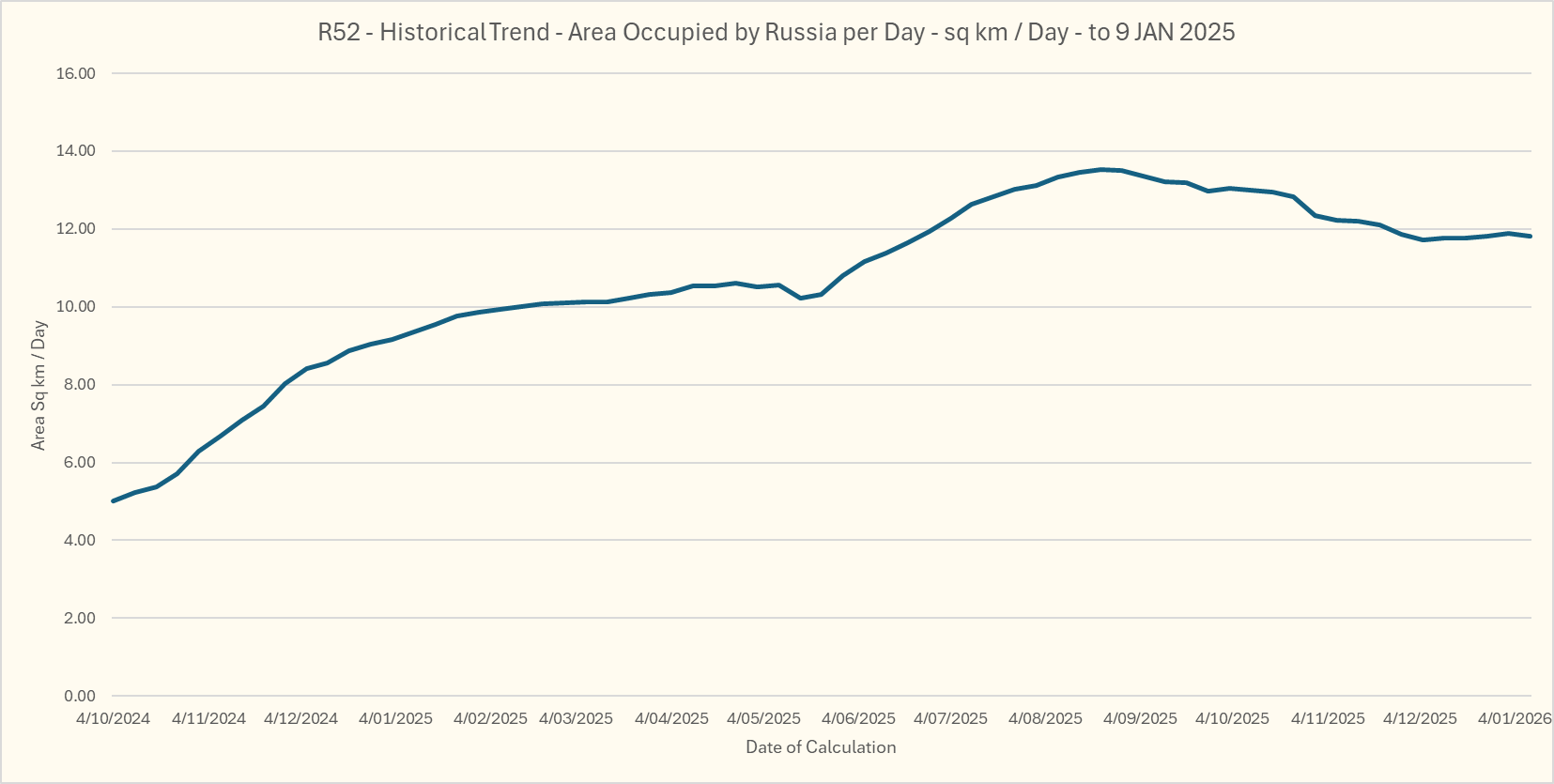Select the 4/06/2025 x-axis date

[858, 718]
